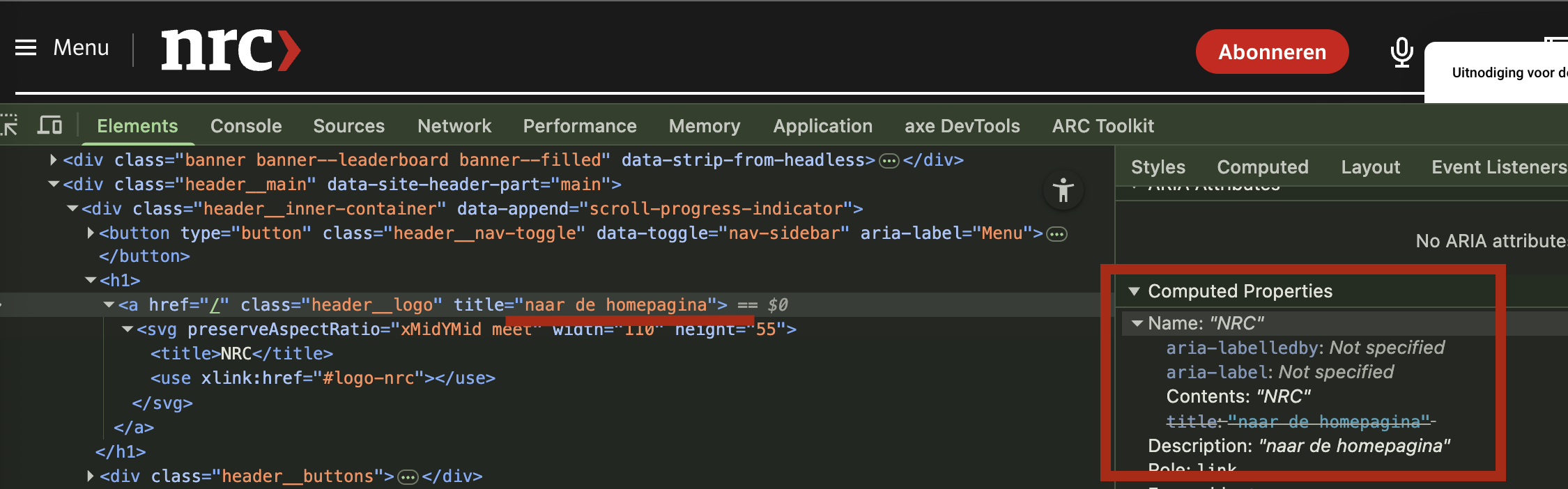Open the axe DevTools tab

point(962,126)
